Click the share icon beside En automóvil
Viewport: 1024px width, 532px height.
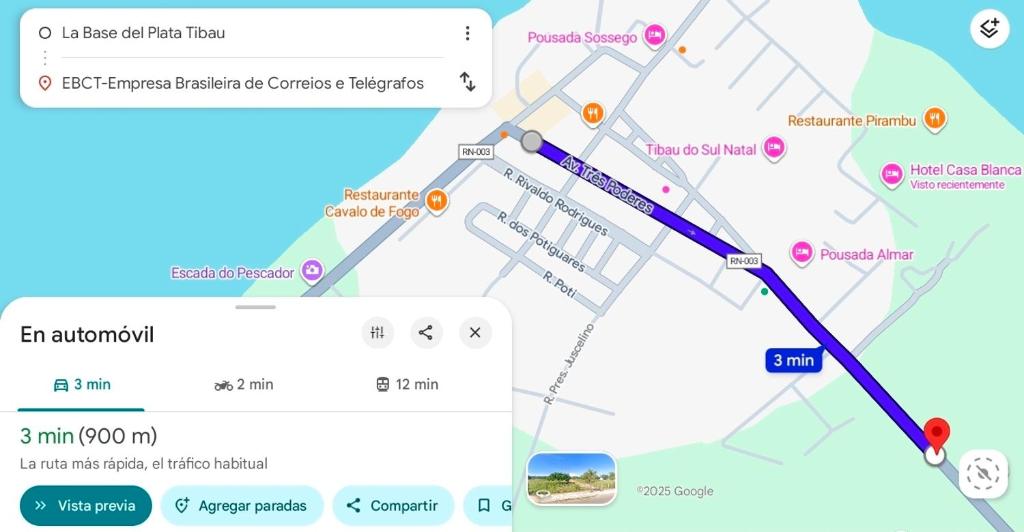click(x=426, y=333)
